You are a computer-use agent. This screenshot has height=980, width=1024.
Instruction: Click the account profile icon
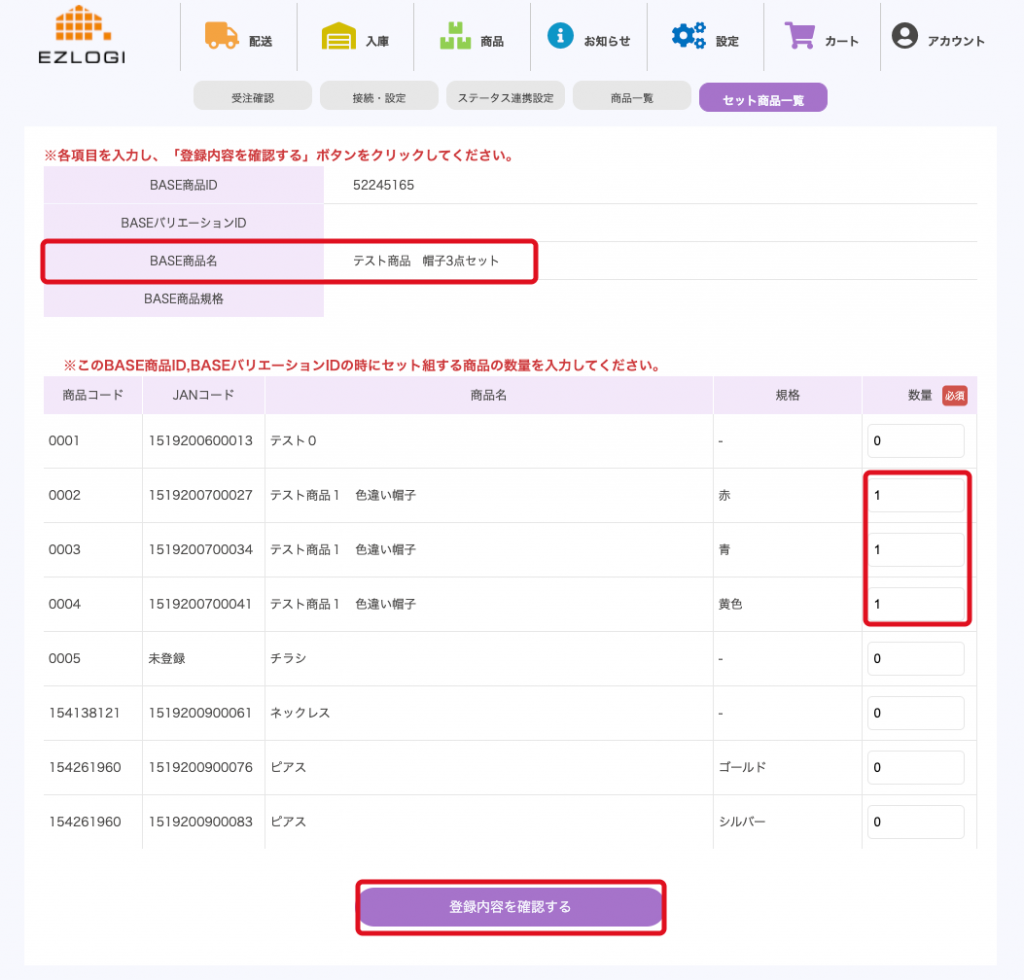(904, 37)
